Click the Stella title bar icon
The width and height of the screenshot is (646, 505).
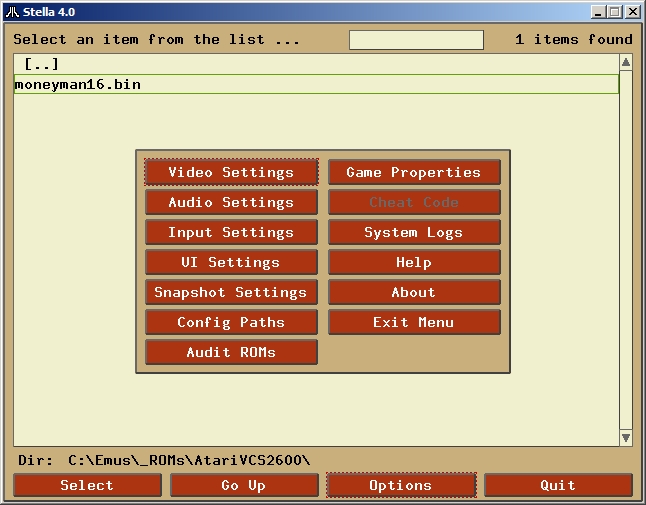point(10,11)
